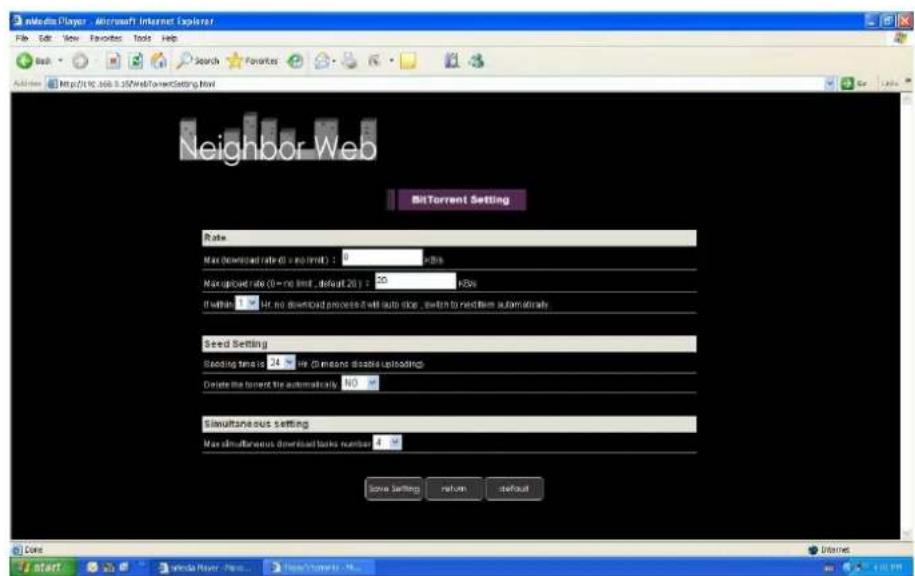The image size is (915, 576).
Task: Open the Help menu
Action: coord(169,38)
